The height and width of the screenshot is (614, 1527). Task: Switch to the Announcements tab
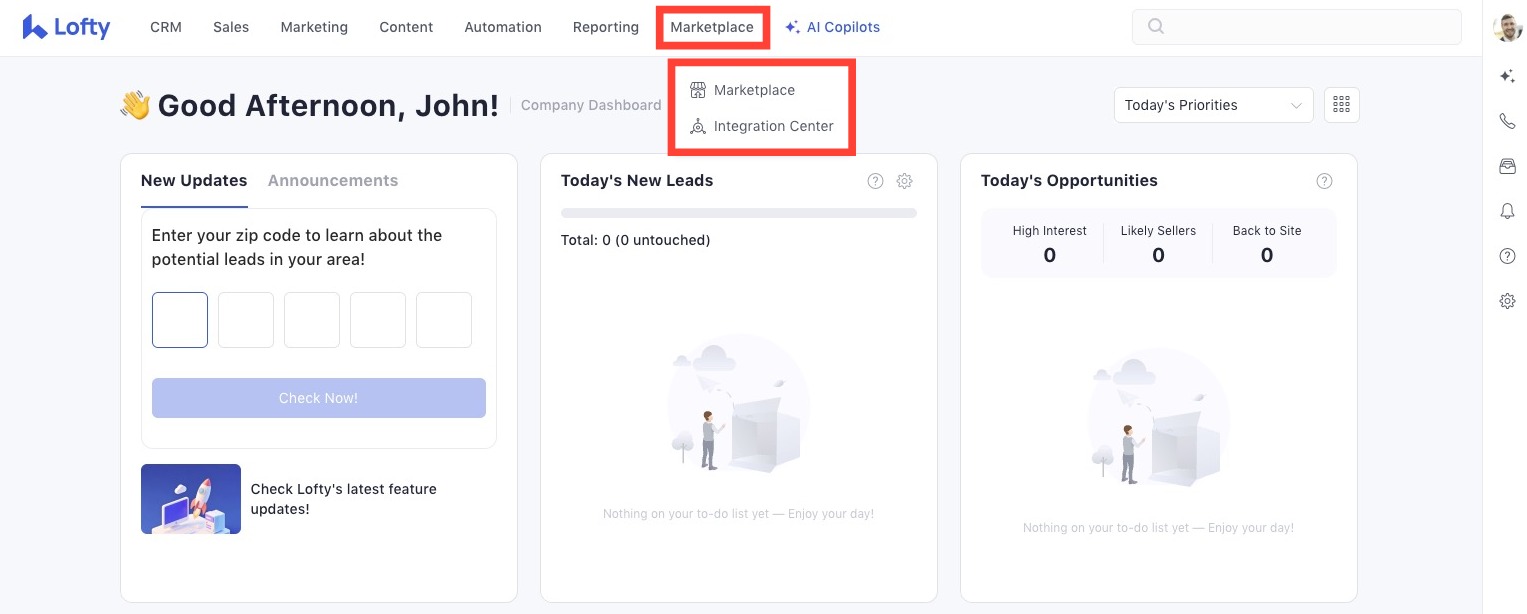(333, 181)
